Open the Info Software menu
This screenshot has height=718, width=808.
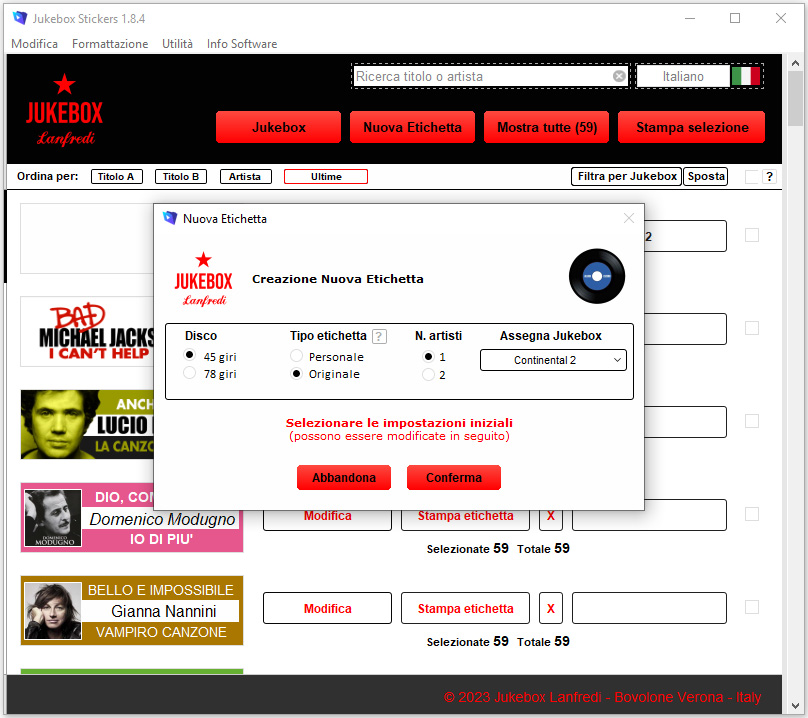(242, 44)
